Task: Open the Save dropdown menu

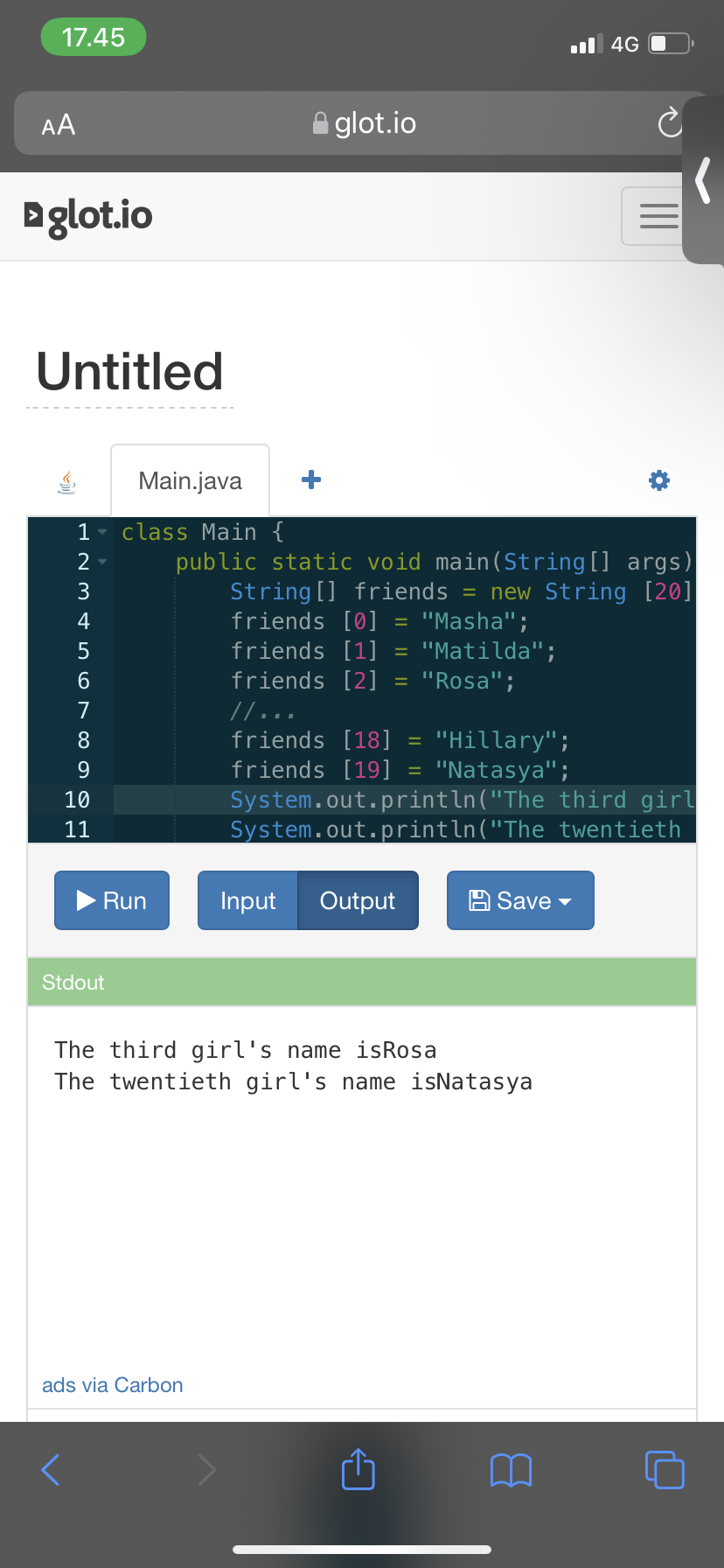Action: tap(520, 900)
